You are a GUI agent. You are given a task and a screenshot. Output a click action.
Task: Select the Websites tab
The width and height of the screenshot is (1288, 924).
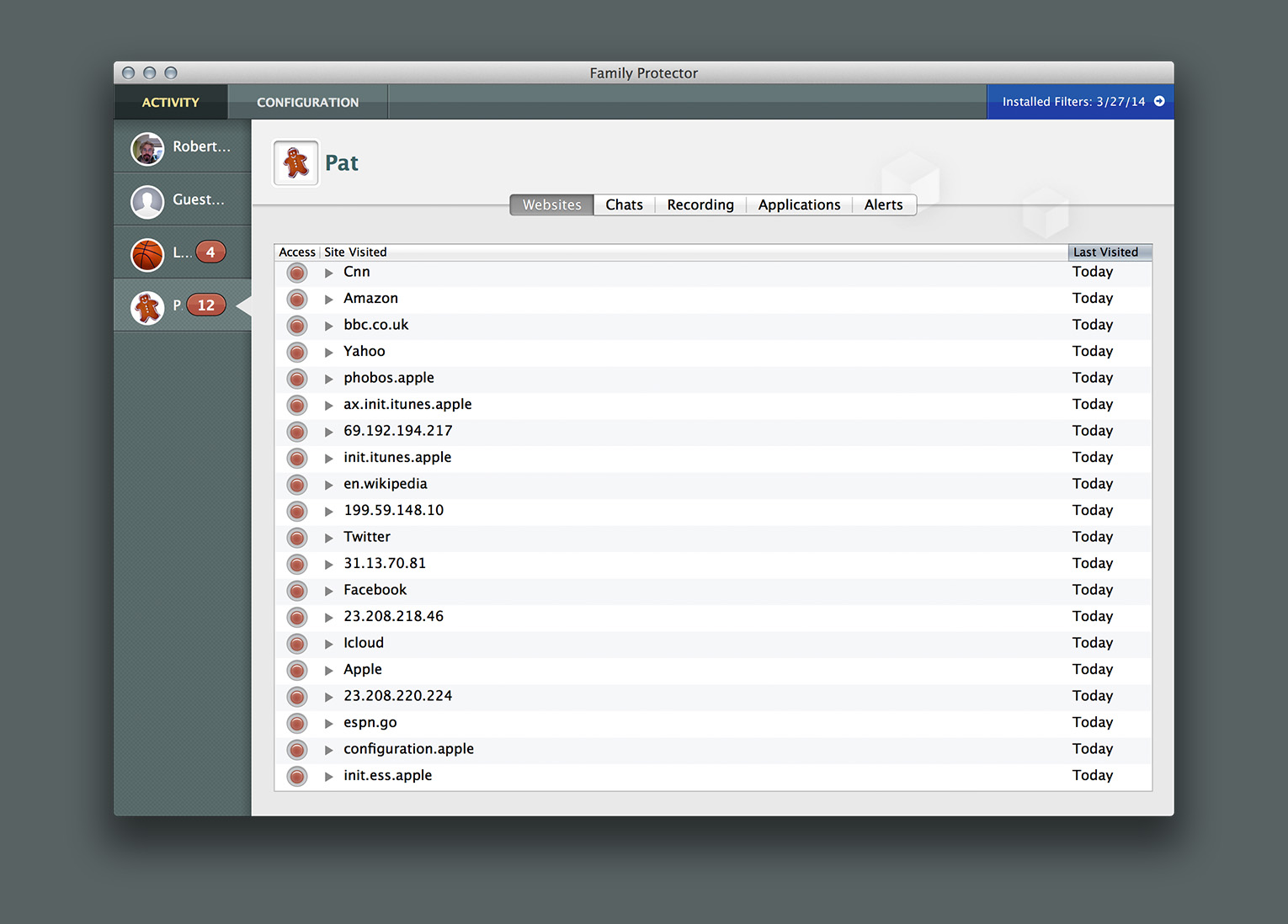552,204
